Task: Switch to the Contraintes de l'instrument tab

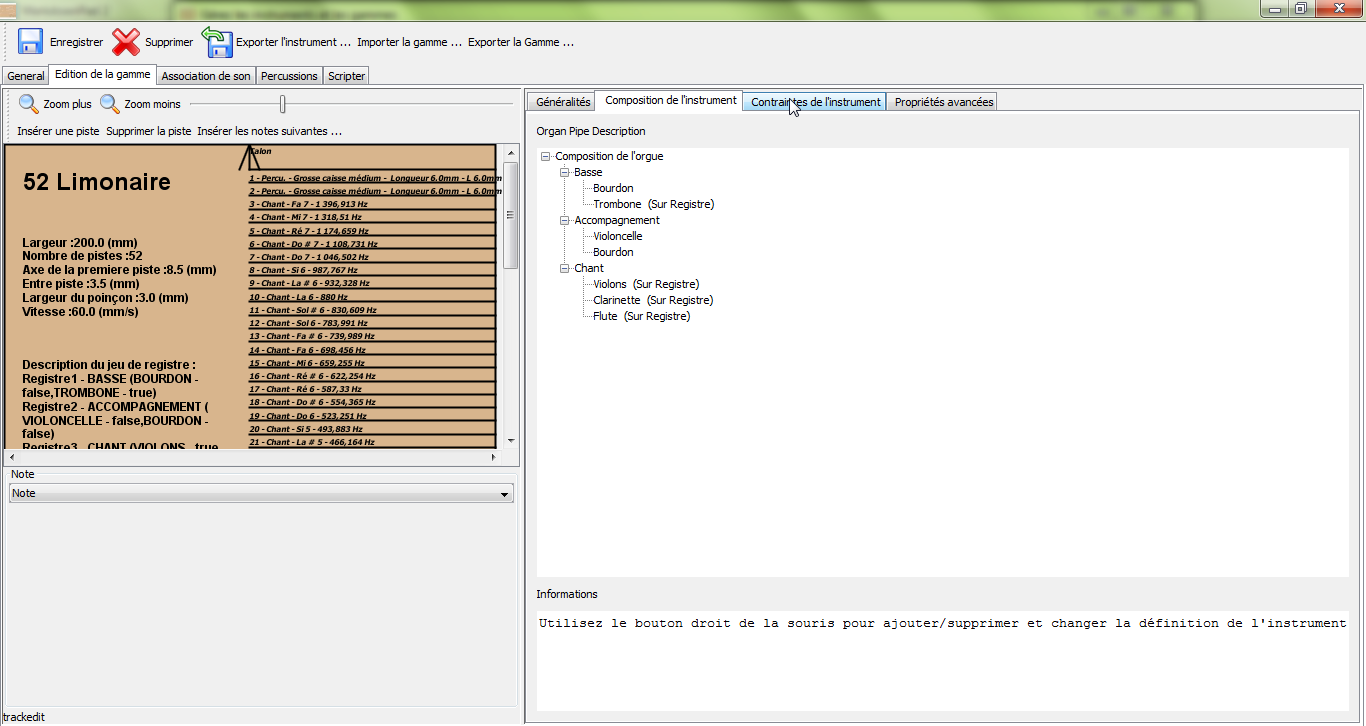Action: click(x=815, y=102)
